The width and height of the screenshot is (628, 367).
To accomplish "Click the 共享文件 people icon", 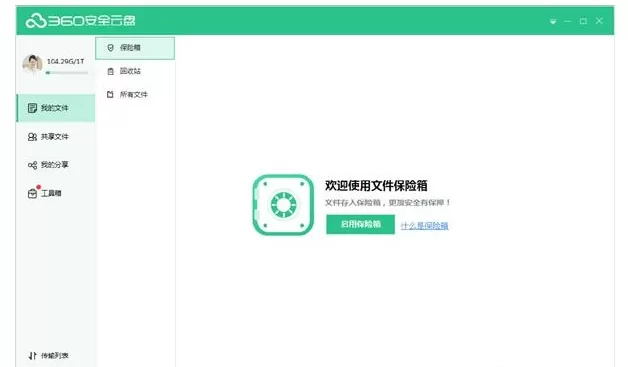I will pos(32,137).
